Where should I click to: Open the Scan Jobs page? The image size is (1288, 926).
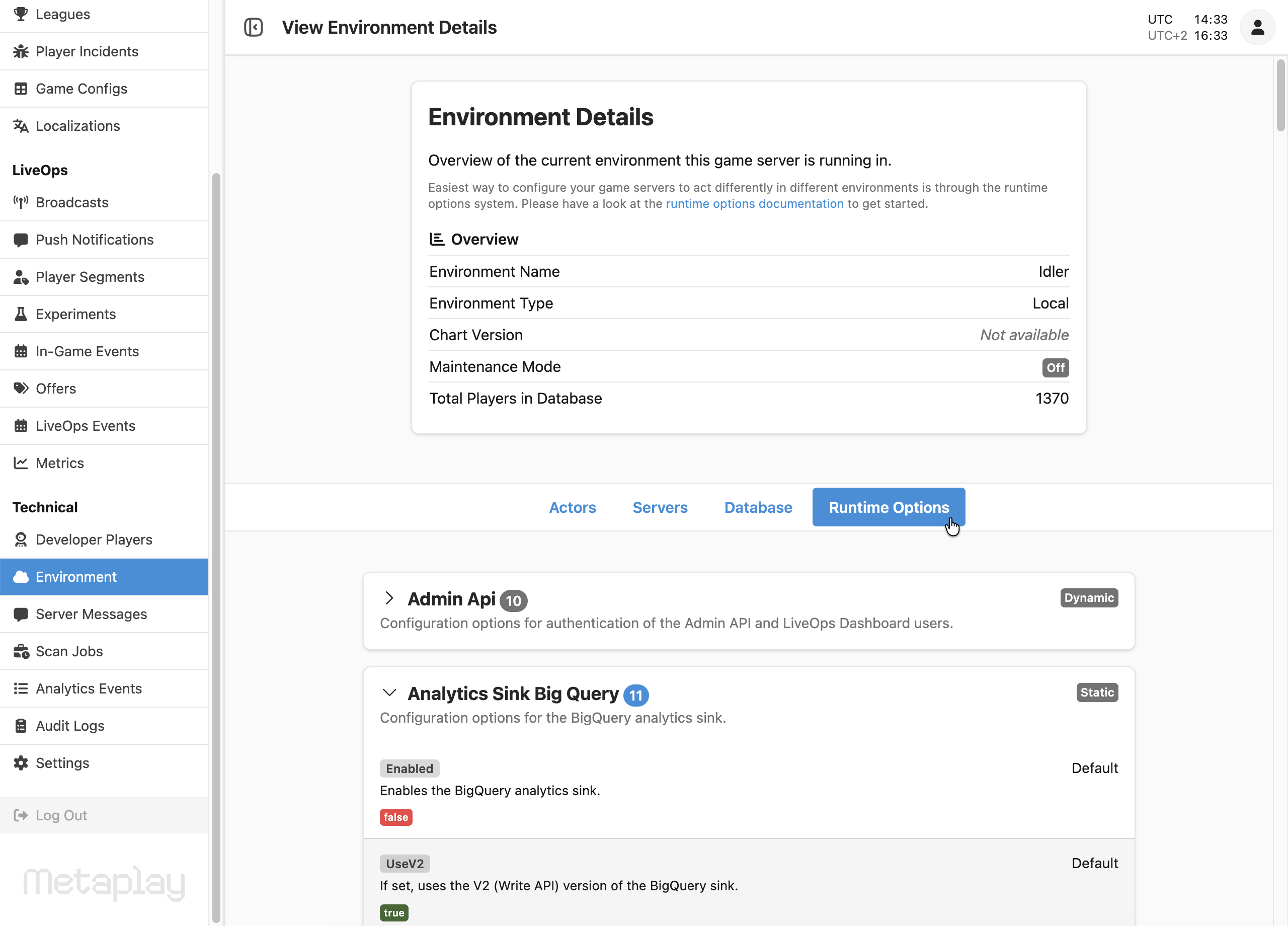tap(69, 651)
